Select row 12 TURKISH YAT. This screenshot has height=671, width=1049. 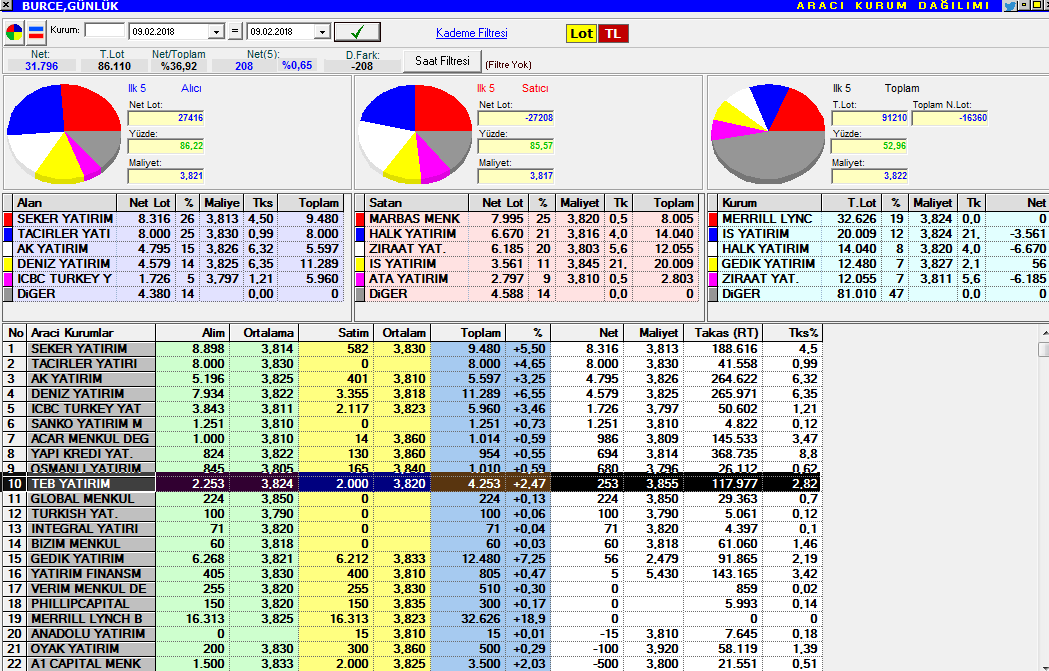coord(412,514)
